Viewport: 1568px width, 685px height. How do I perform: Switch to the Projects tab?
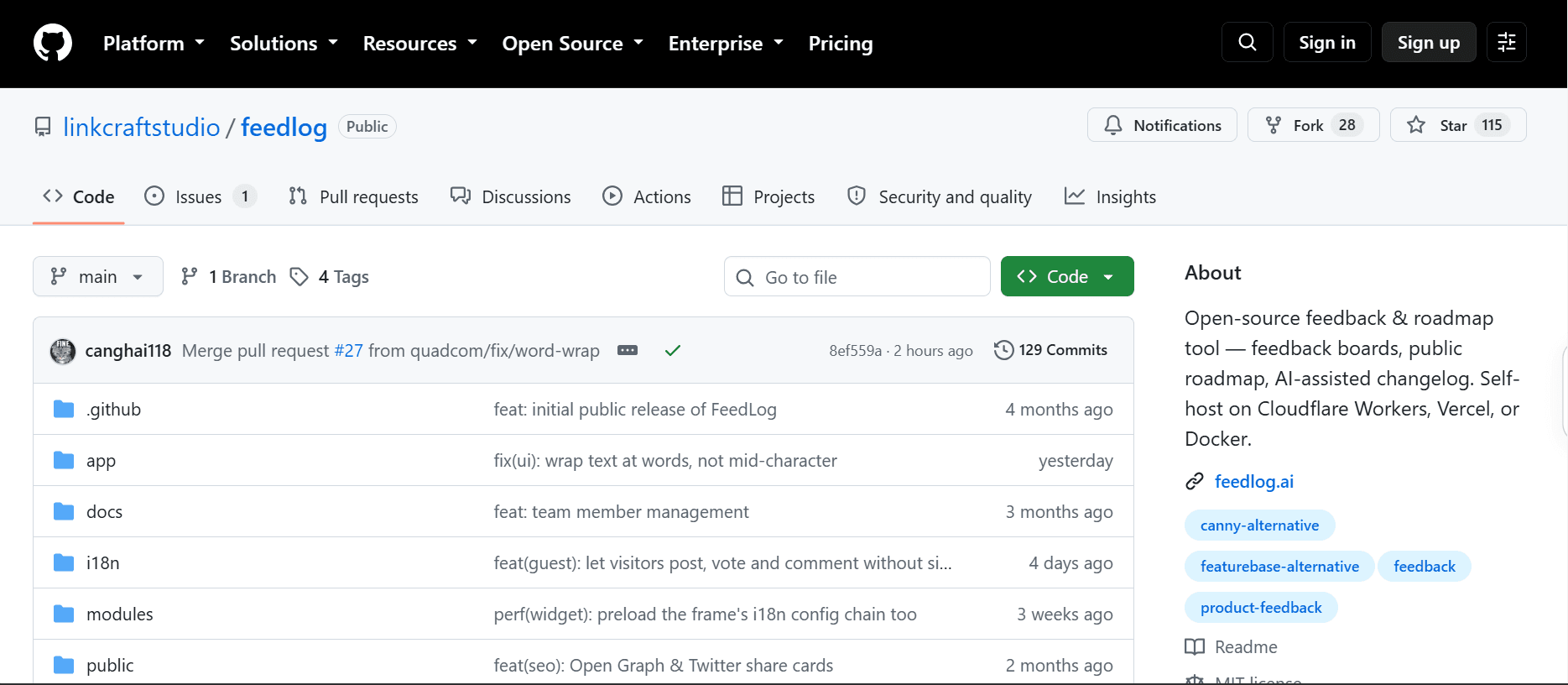pyautogui.click(x=768, y=196)
